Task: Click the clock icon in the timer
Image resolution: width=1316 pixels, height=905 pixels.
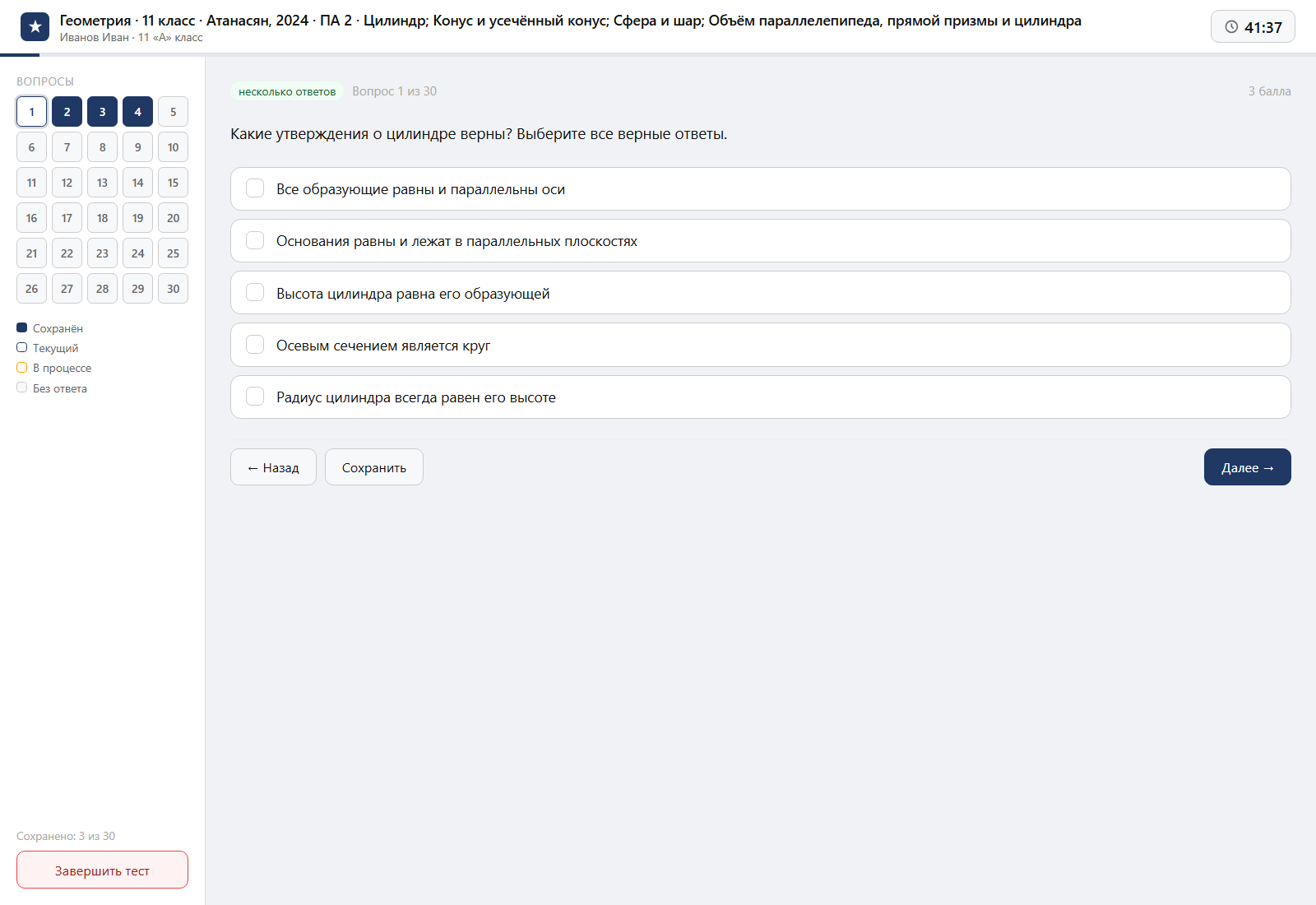Action: 1231,27
